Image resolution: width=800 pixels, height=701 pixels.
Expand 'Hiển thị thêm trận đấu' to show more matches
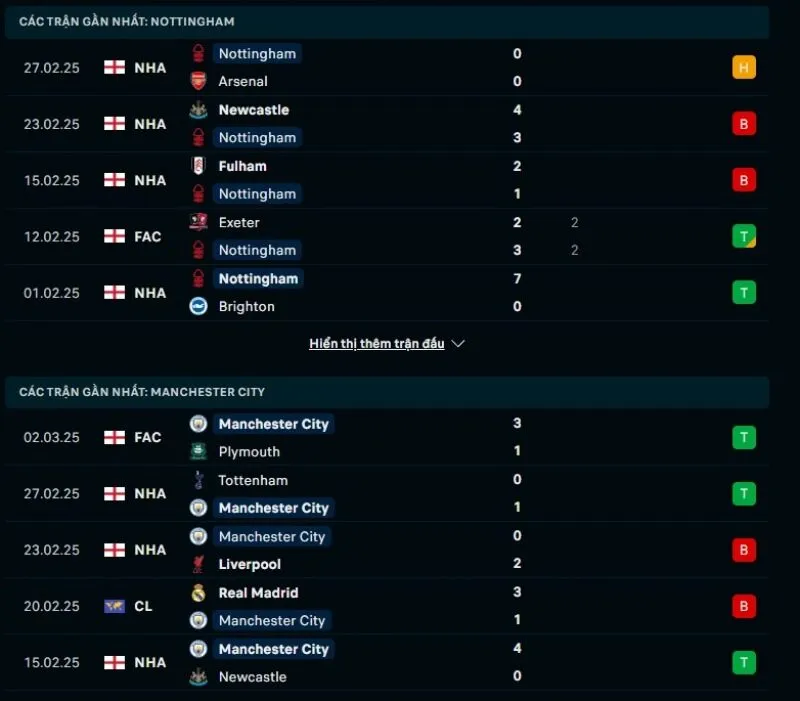(x=377, y=343)
